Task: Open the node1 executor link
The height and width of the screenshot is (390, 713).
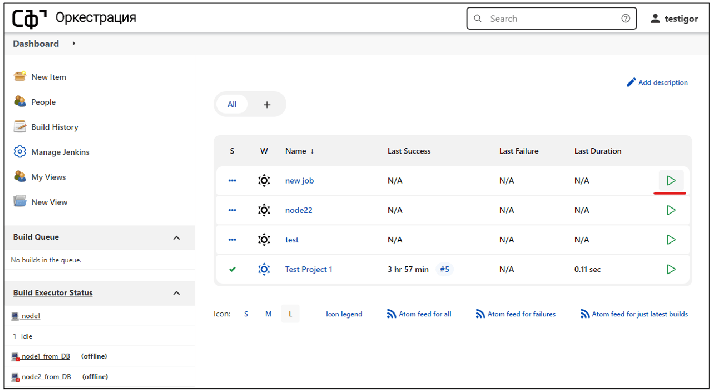Action: tap(31, 316)
